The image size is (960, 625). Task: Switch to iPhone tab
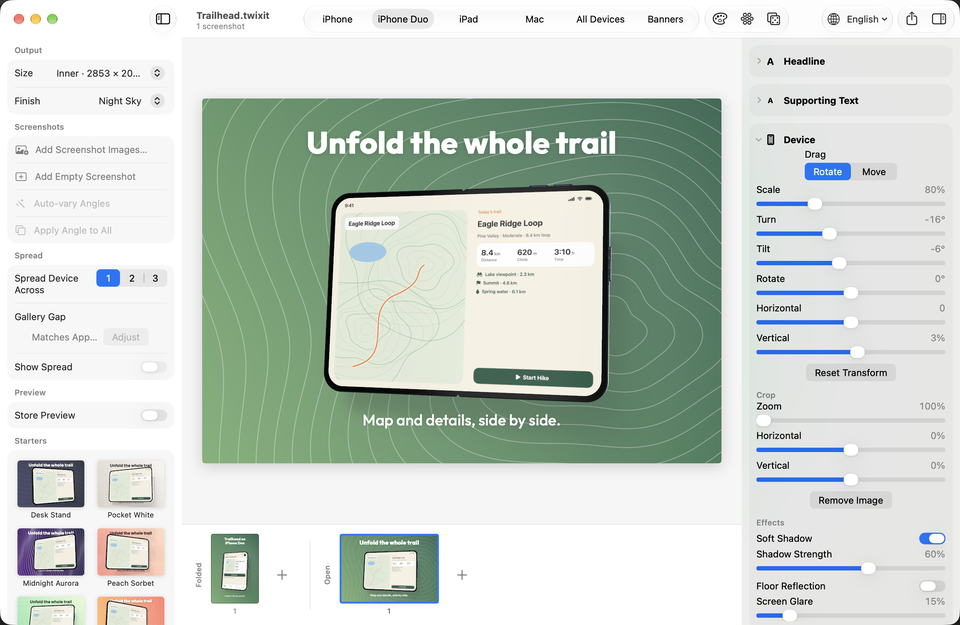337,20
